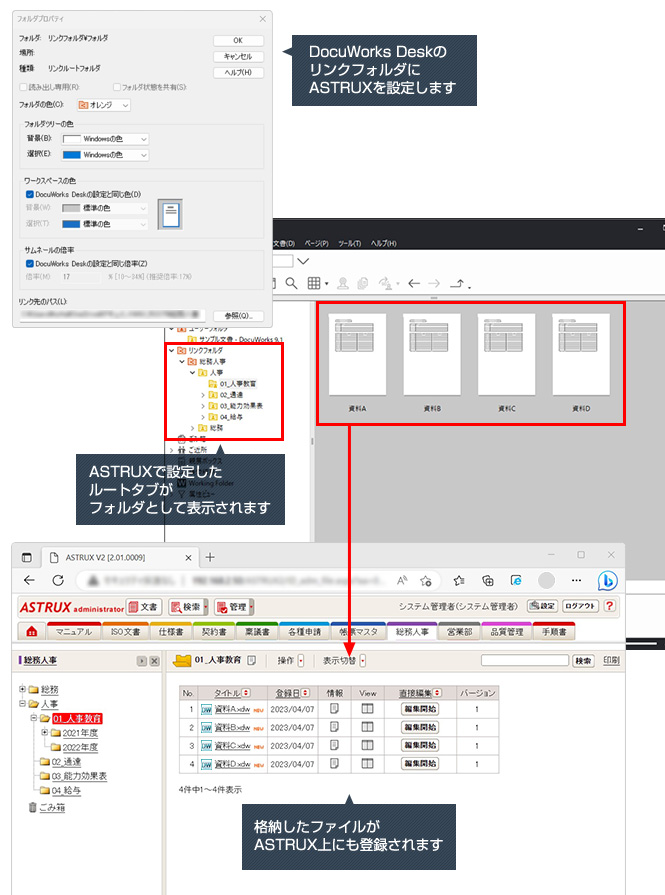The width and height of the screenshot is (665, 895).
Task: Open the Edge favorites list icon
Action: [x=459, y=580]
